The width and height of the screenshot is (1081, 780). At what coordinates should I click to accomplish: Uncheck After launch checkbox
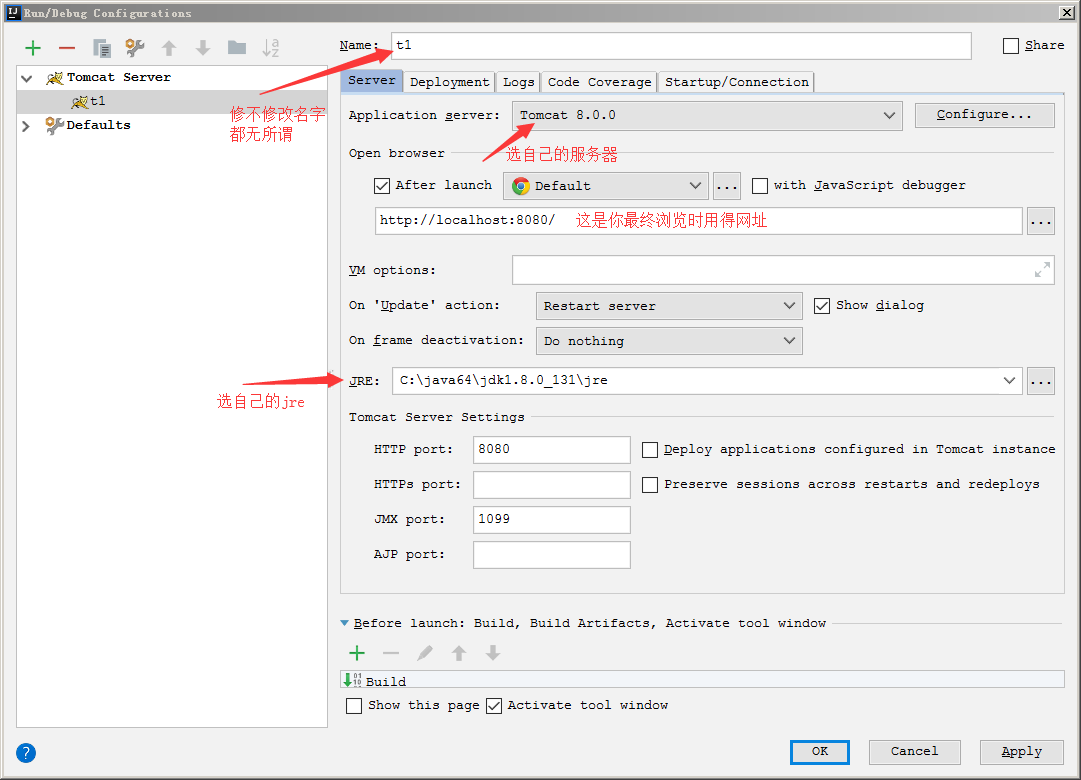point(382,186)
